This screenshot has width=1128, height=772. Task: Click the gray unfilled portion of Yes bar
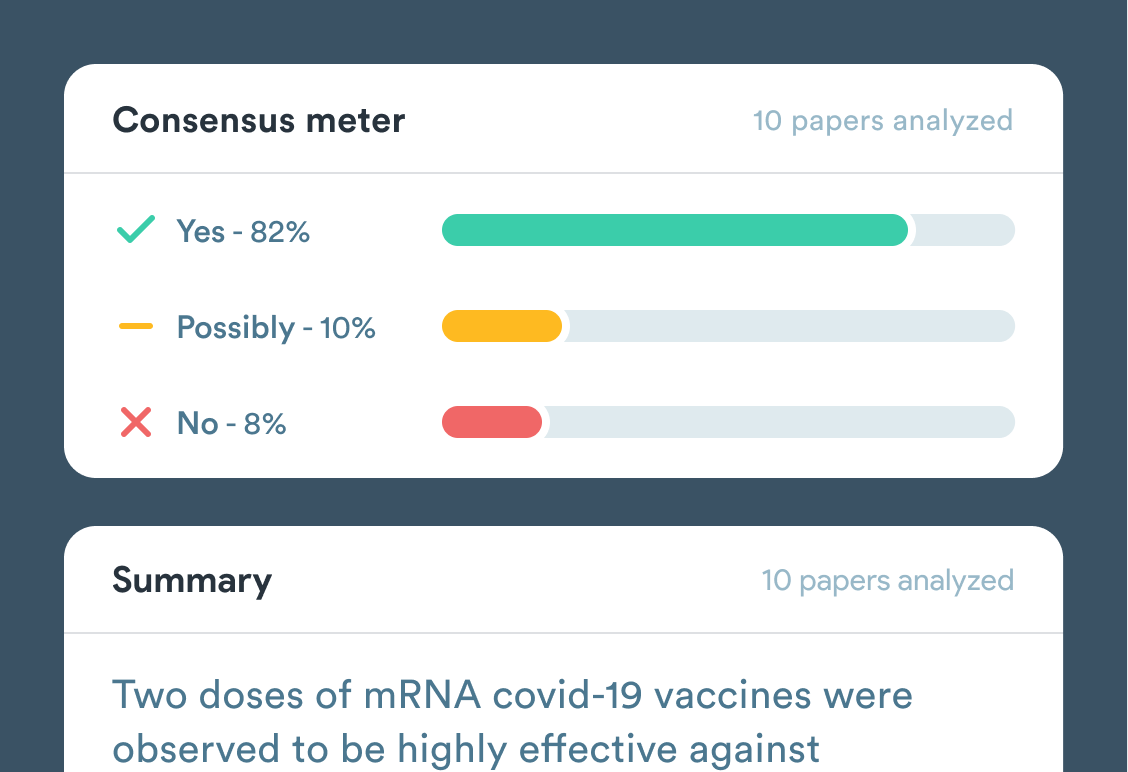pyautogui.click(x=962, y=230)
